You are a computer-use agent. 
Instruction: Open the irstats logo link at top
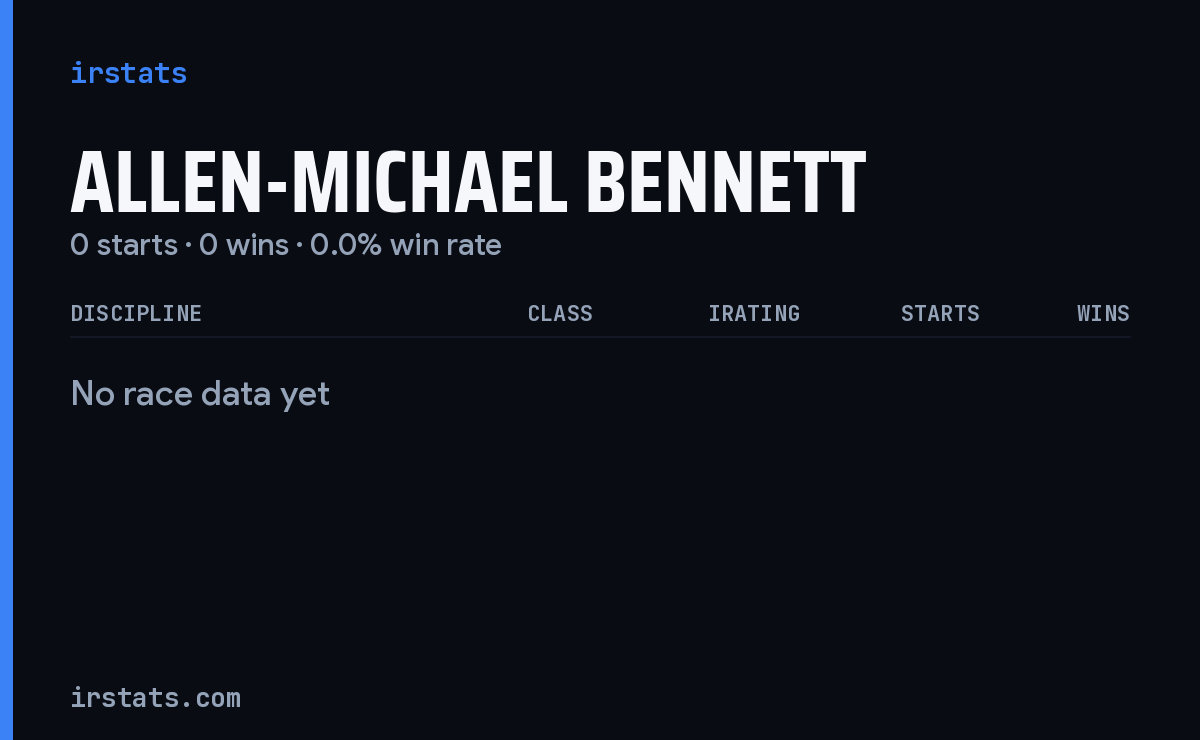(128, 73)
